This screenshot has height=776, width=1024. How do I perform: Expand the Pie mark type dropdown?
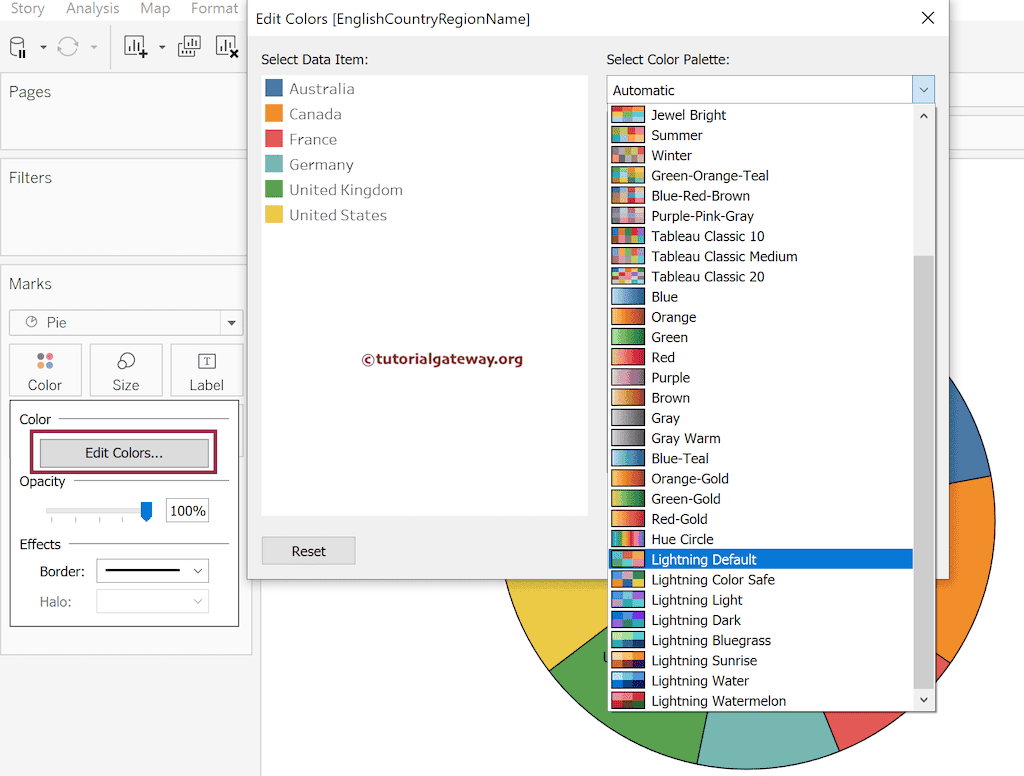[232, 323]
